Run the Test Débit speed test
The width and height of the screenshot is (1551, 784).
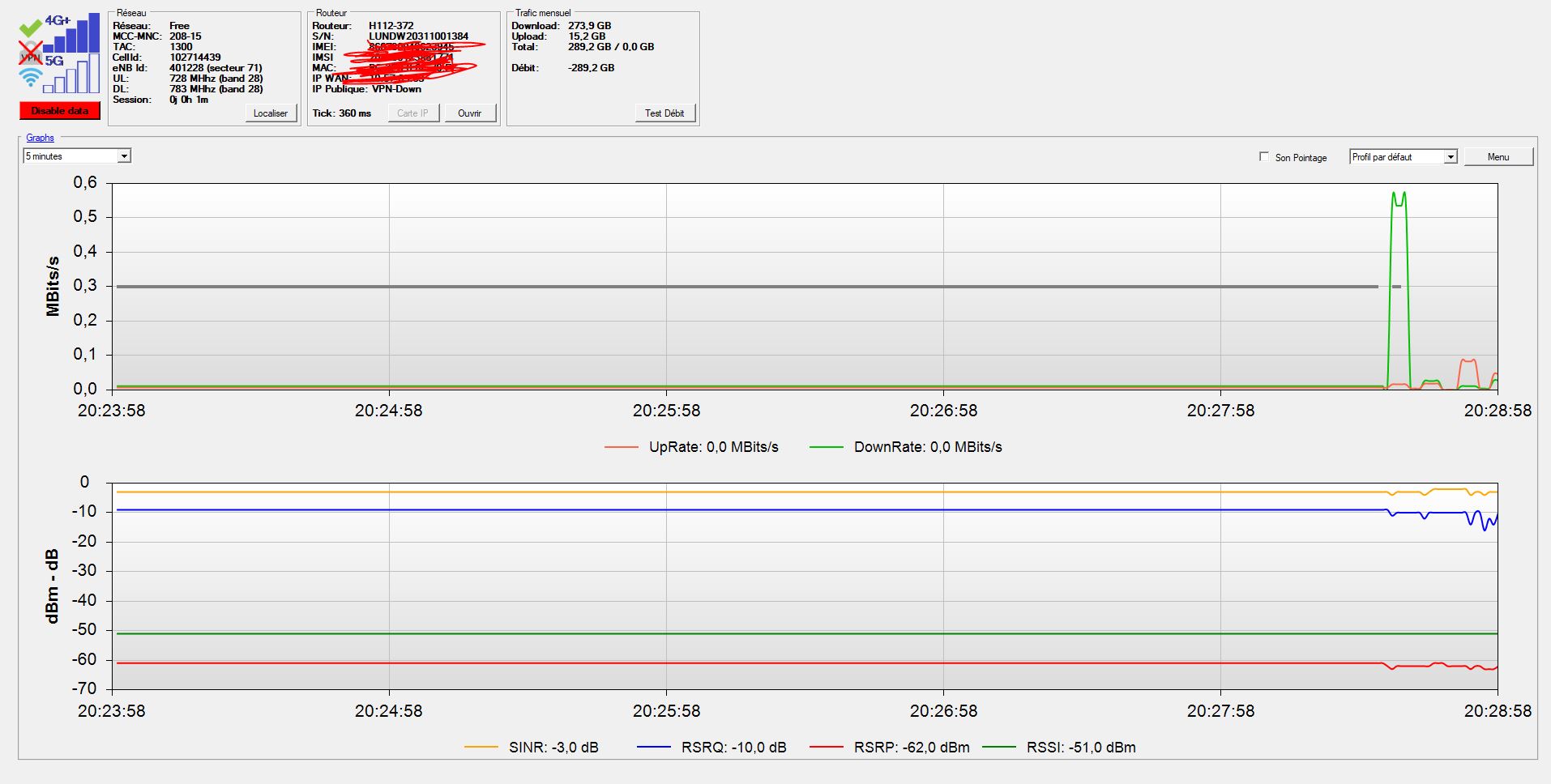[x=664, y=113]
